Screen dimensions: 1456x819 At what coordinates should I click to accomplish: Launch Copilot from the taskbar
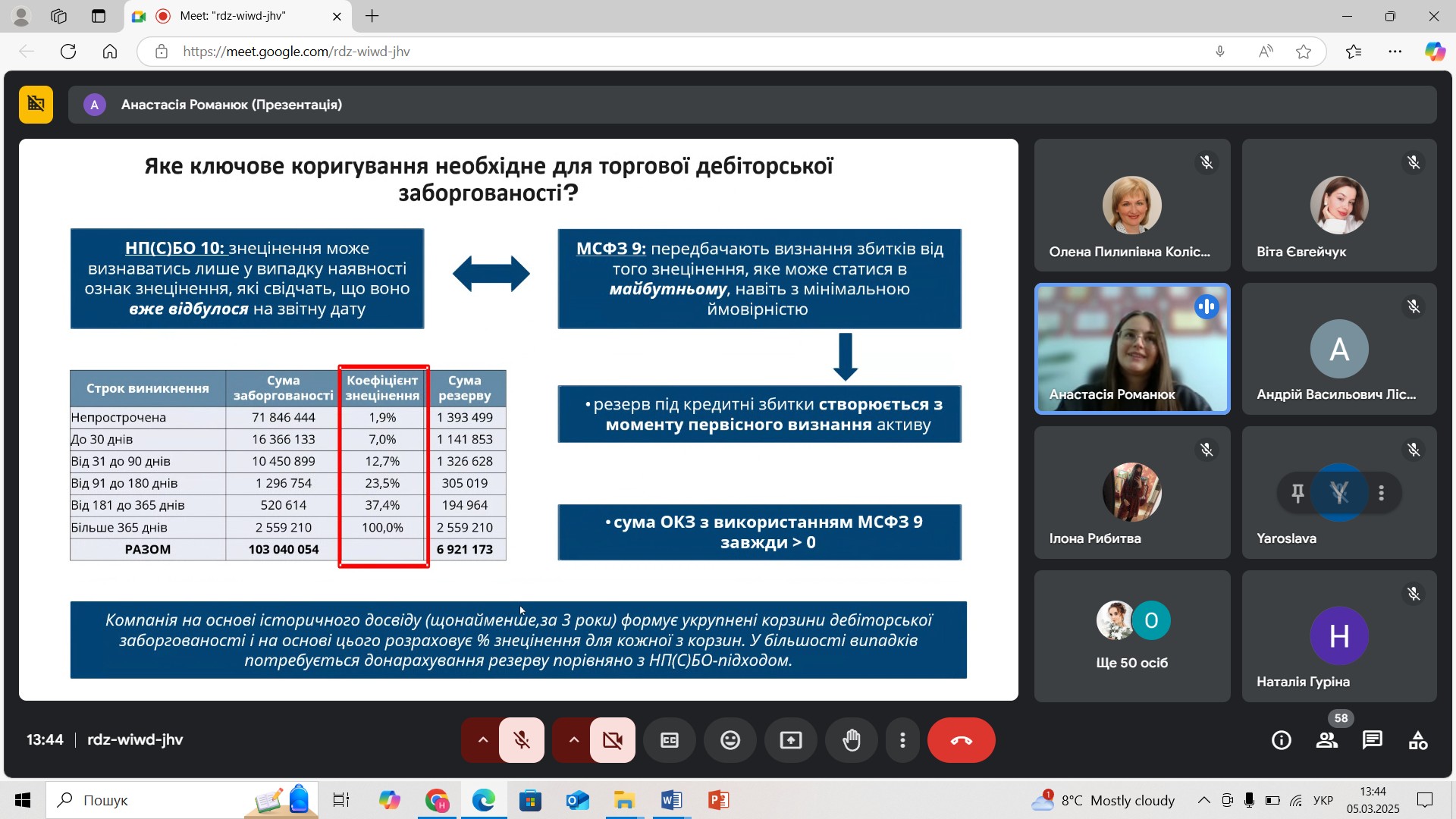point(390,800)
